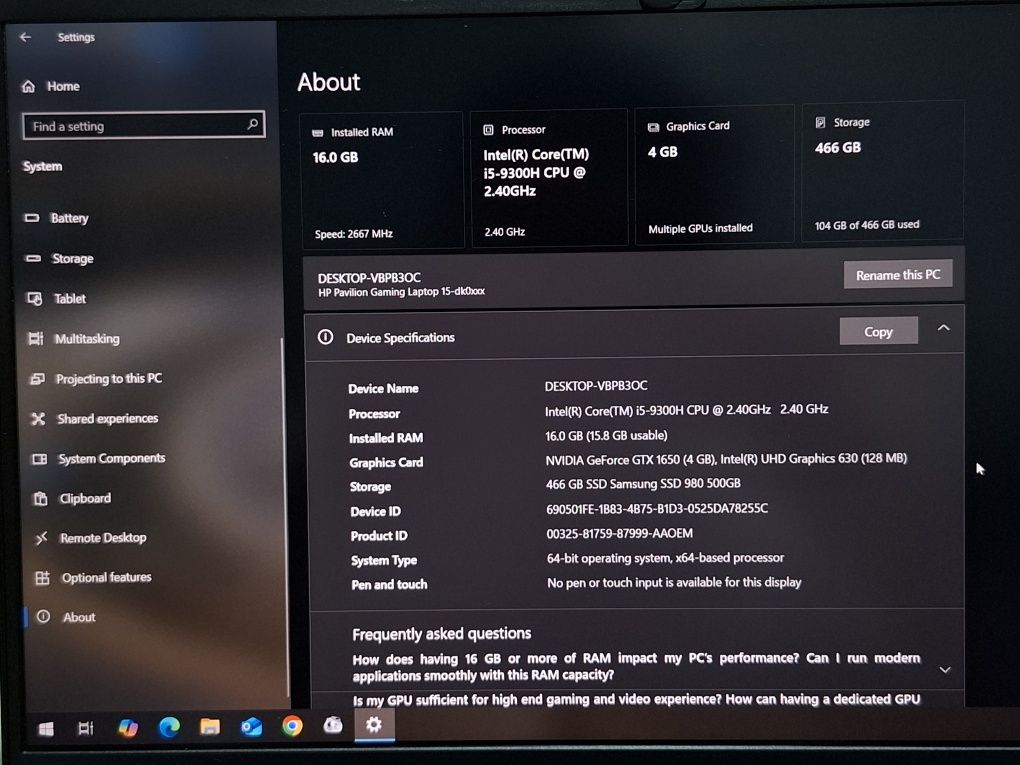
Task: Click '104 GB of 466 GB used' text
Action: (867, 224)
